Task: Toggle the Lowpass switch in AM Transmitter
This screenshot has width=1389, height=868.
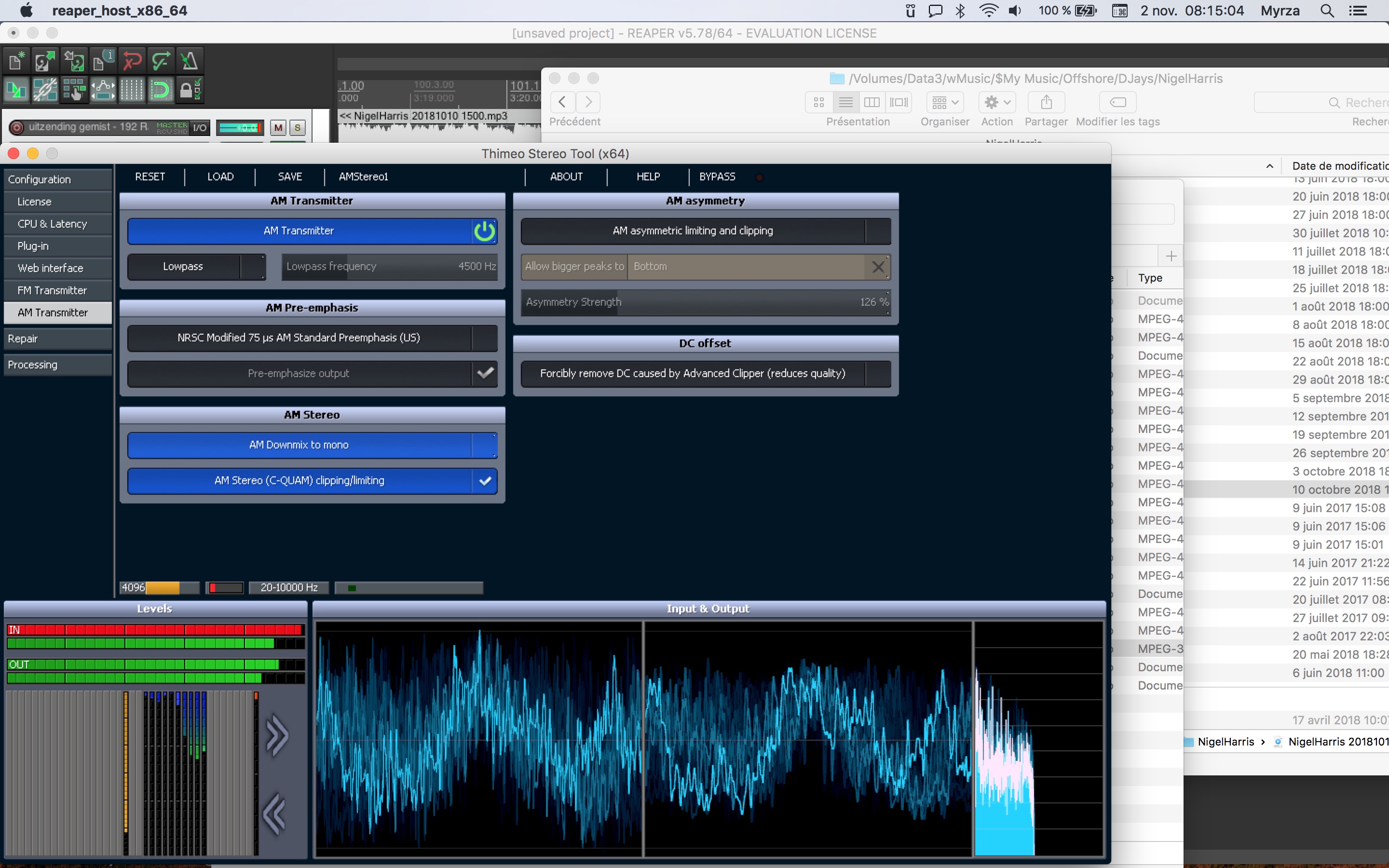Action: pyautogui.click(x=196, y=266)
